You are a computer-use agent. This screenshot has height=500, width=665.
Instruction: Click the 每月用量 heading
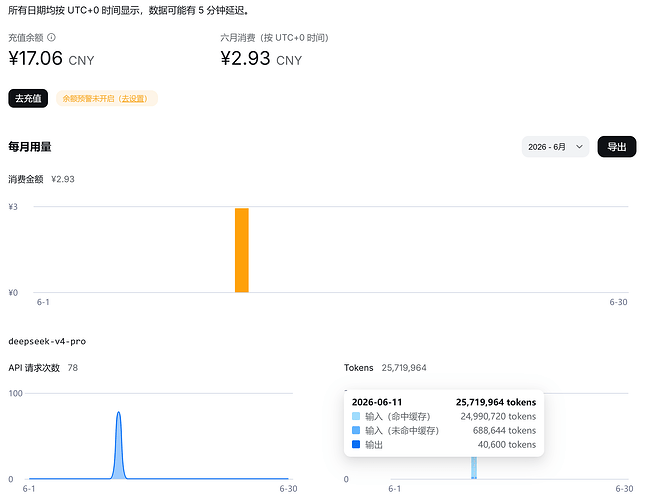coord(30,147)
